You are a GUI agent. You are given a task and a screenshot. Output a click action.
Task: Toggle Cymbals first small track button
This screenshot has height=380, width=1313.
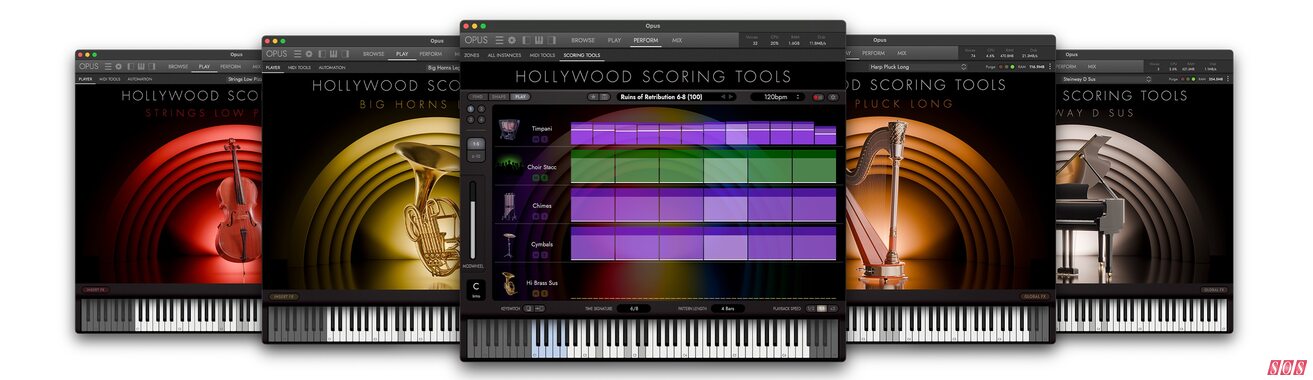pyautogui.click(x=536, y=255)
